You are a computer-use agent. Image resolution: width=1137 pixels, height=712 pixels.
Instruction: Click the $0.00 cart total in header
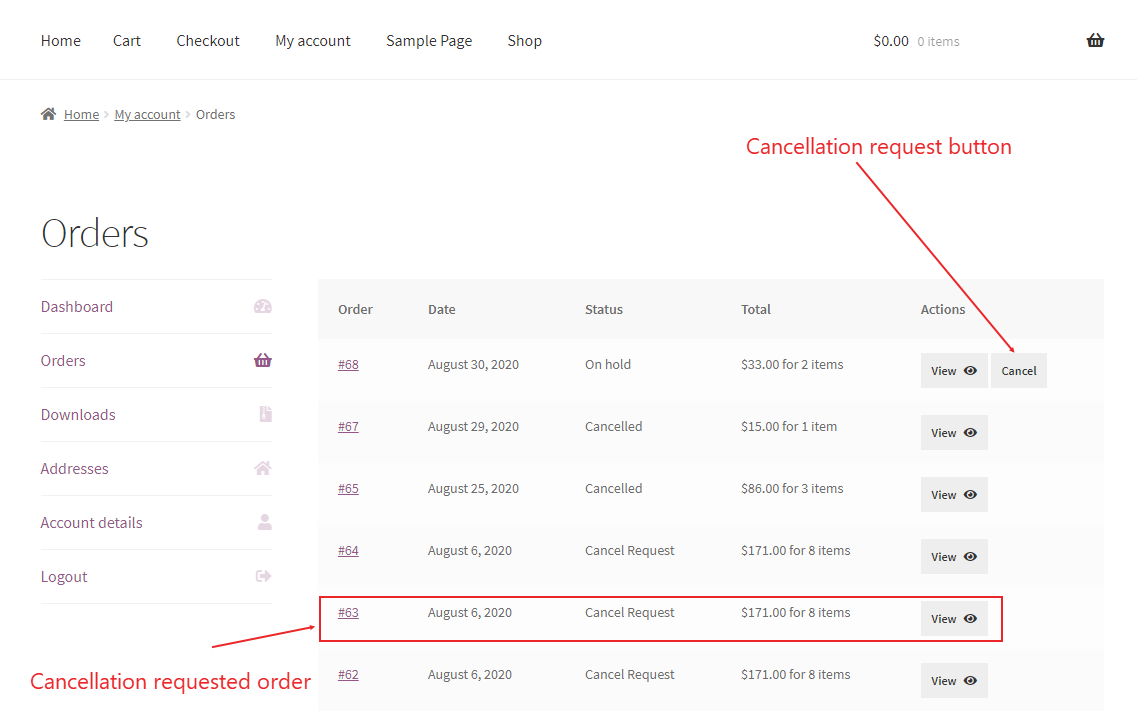pos(891,41)
